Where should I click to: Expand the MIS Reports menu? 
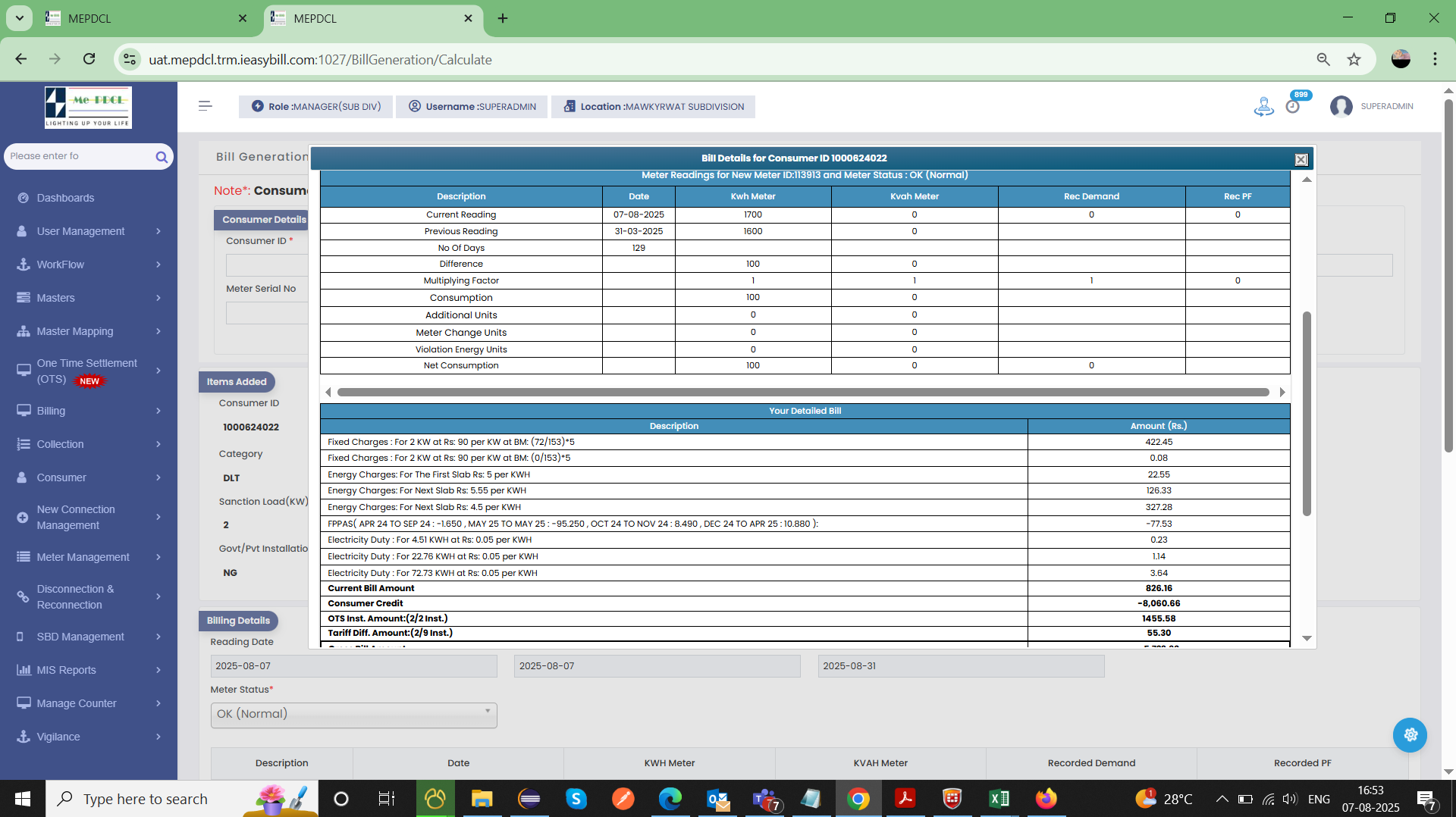(89, 670)
